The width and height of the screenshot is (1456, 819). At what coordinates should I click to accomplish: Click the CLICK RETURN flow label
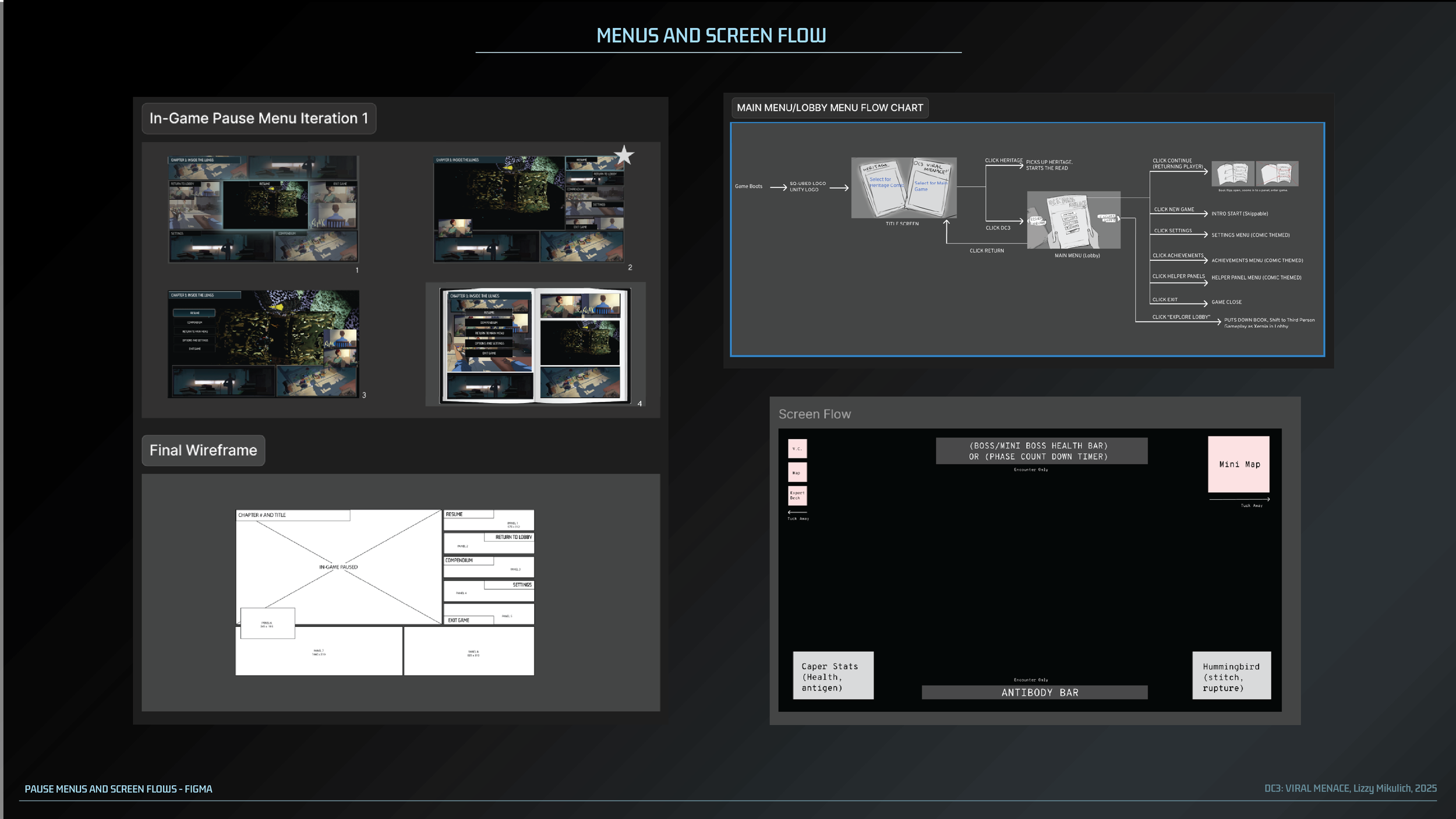click(987, 250)
